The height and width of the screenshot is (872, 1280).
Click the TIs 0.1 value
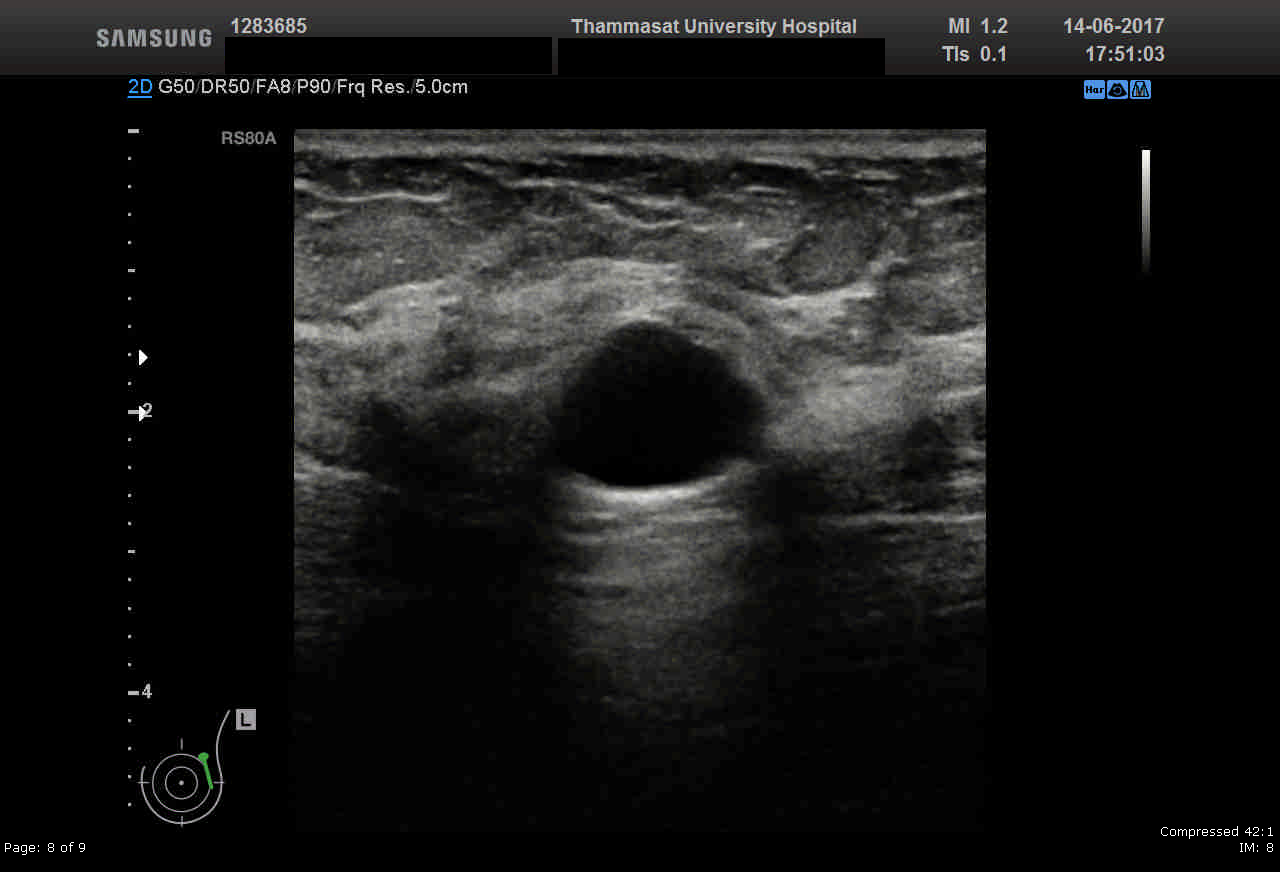point(975,54)
